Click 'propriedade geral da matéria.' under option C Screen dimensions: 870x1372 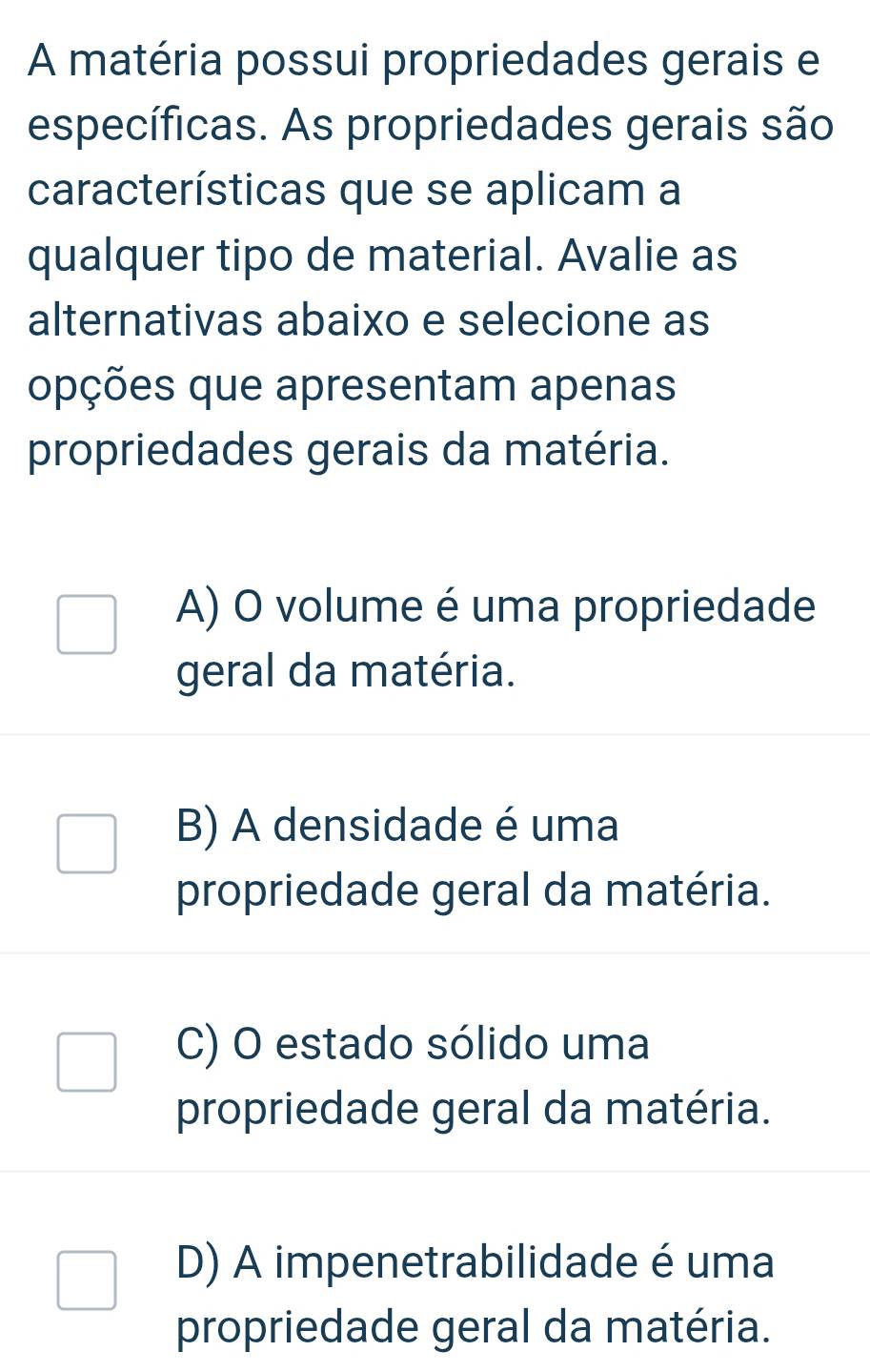[473, 1110]
